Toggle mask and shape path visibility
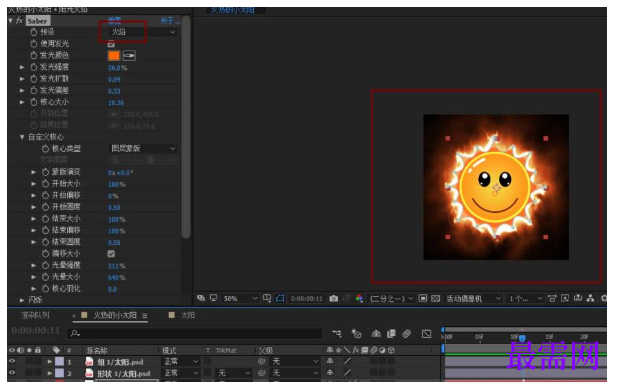 280,298
